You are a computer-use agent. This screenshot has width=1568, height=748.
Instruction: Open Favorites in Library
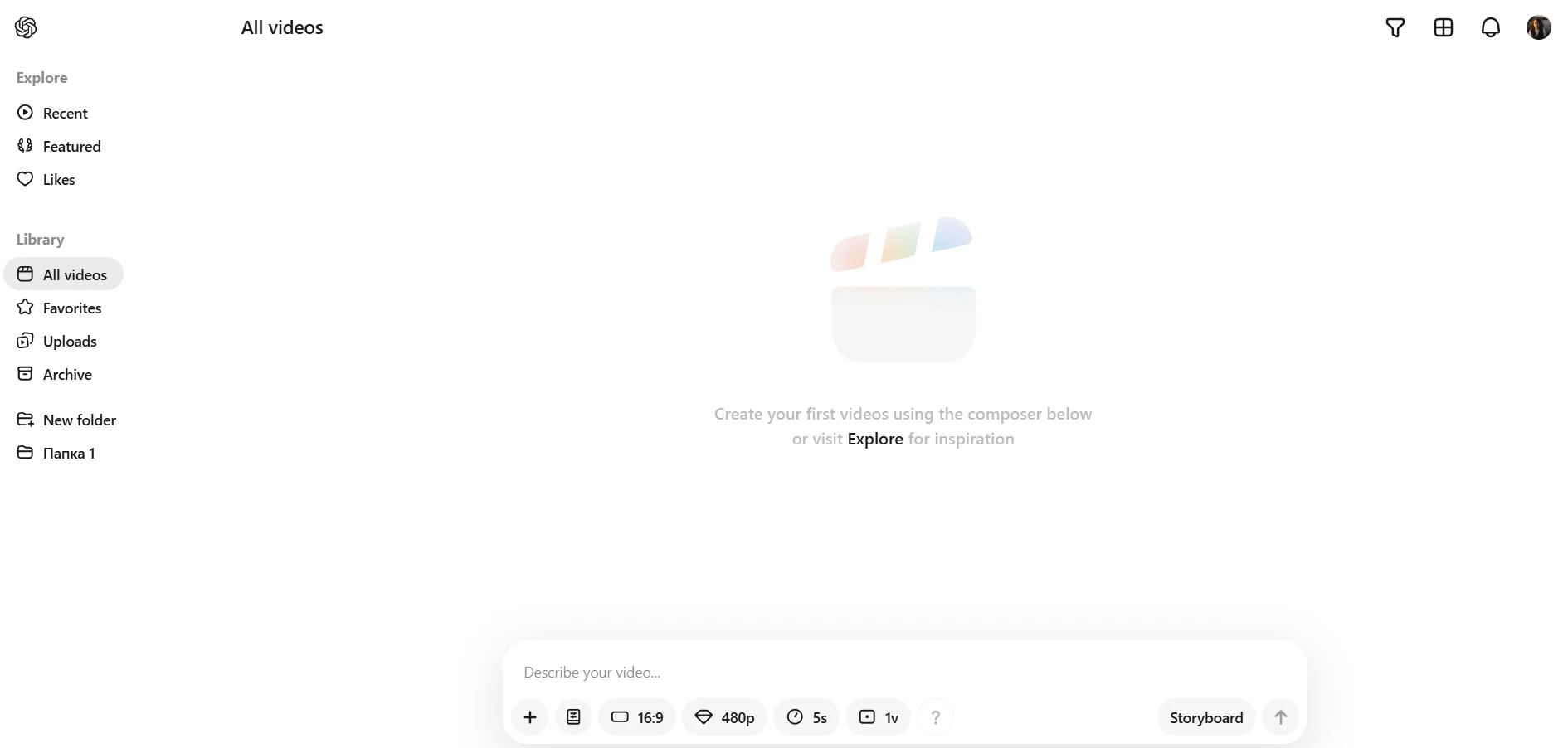(x=60, y=308)
